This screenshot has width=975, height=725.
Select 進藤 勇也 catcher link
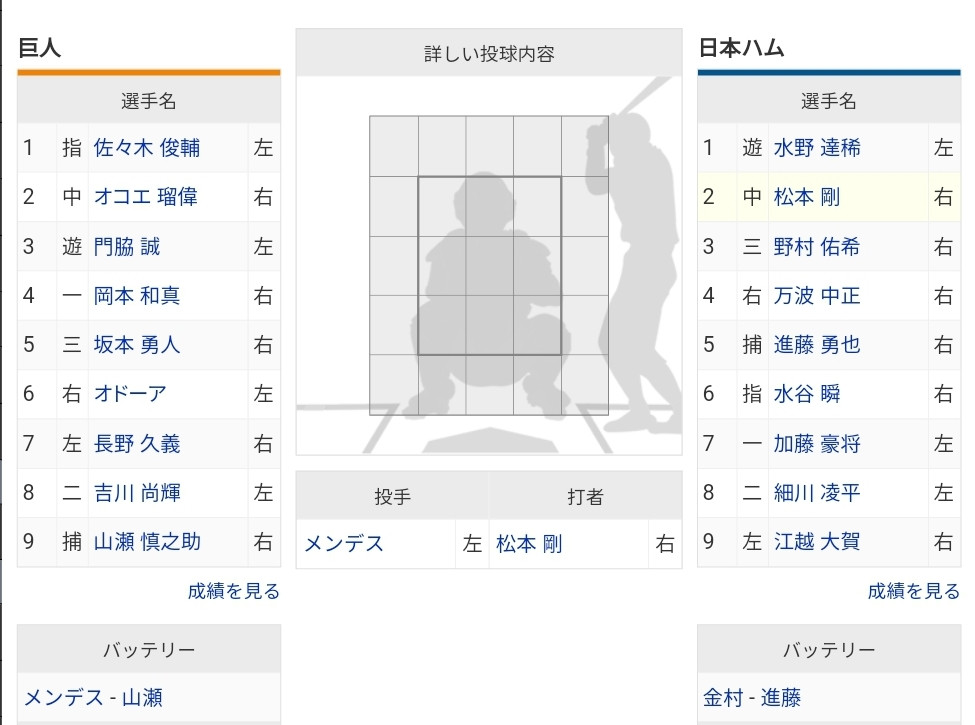(817, 344)
